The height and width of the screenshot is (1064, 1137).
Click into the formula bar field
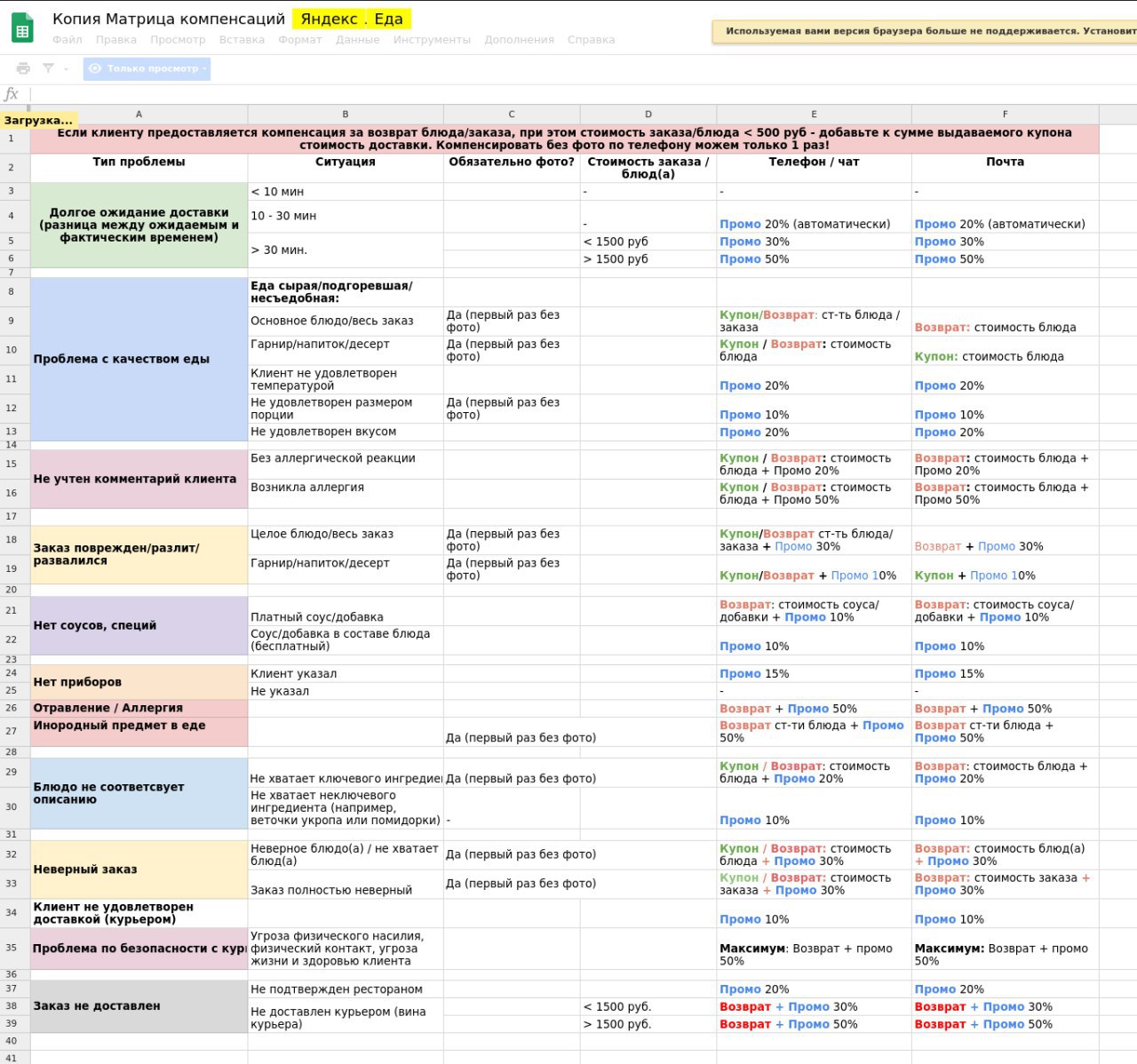click(583, 94)
